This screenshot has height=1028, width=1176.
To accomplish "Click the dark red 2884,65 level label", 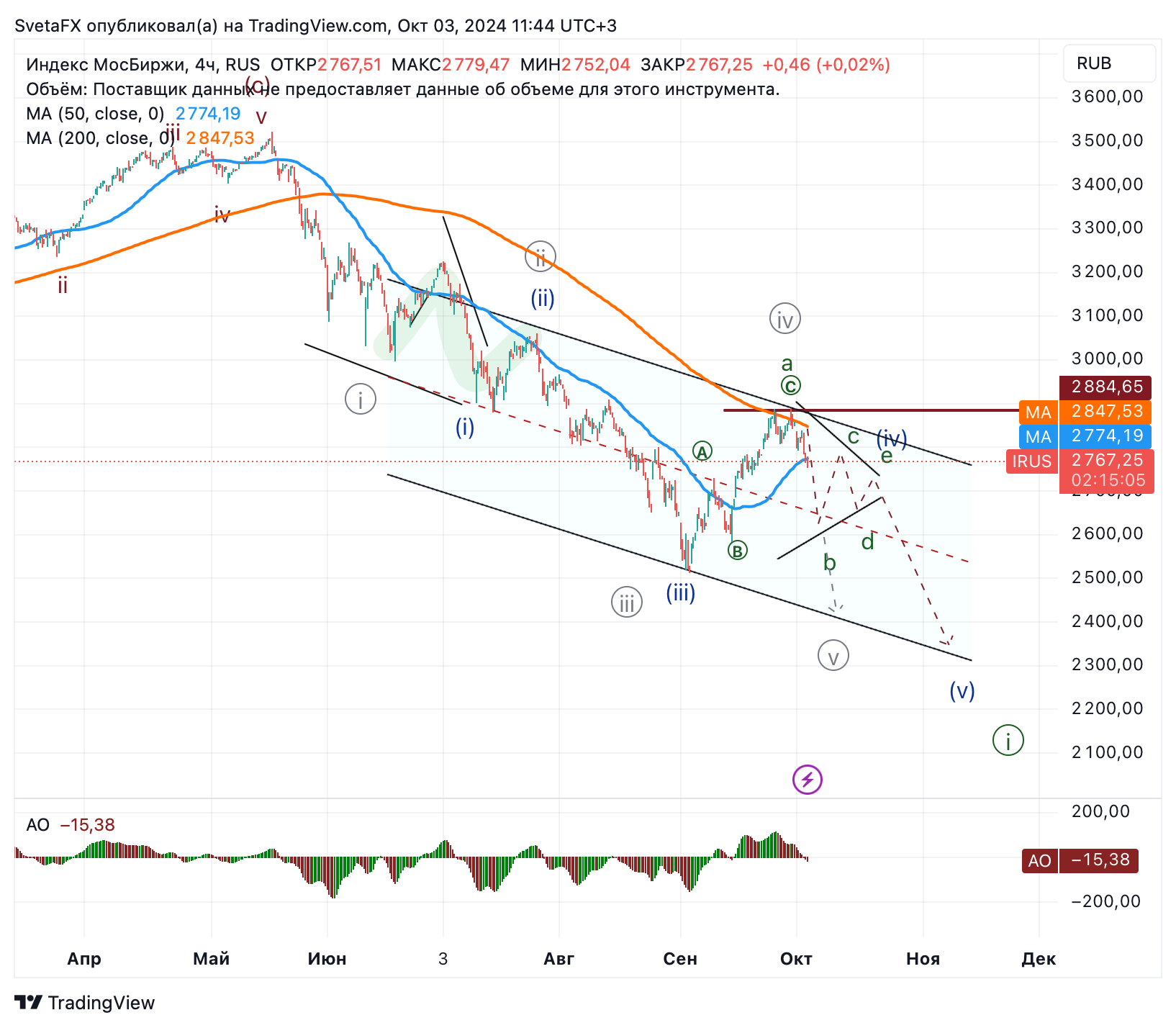I will click(x=1106, y=387).
